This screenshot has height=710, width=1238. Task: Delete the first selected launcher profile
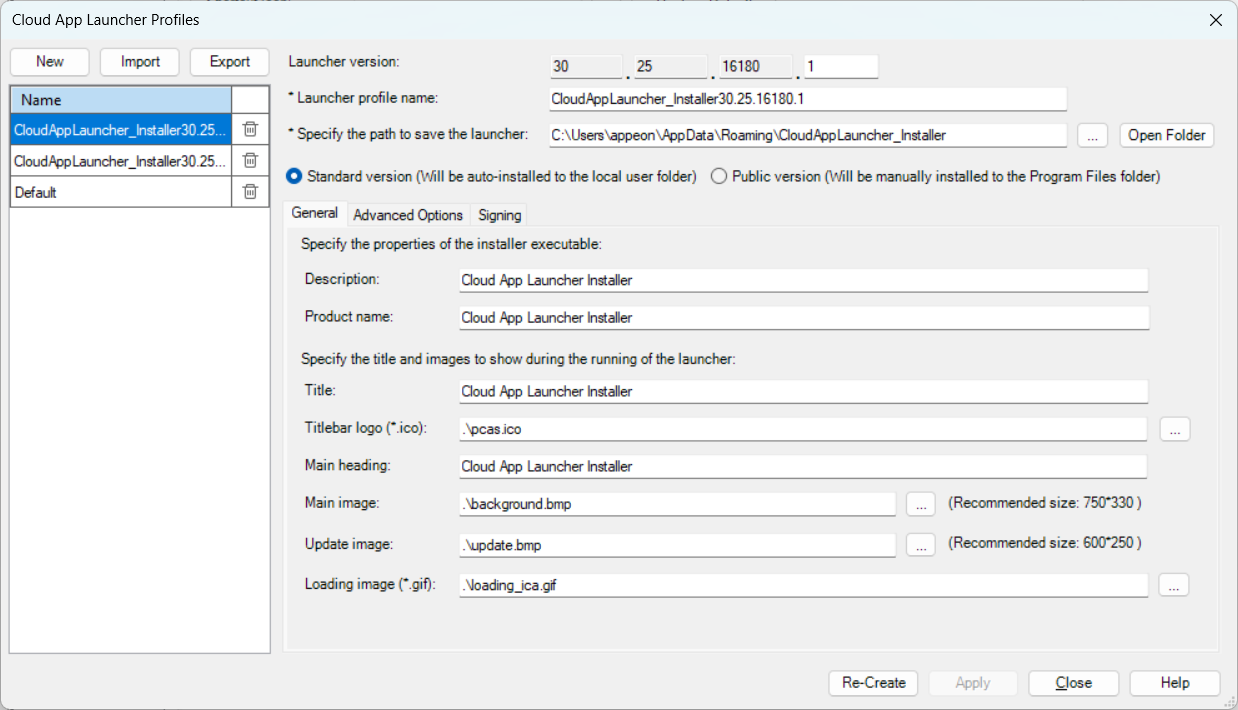point(250,129)
